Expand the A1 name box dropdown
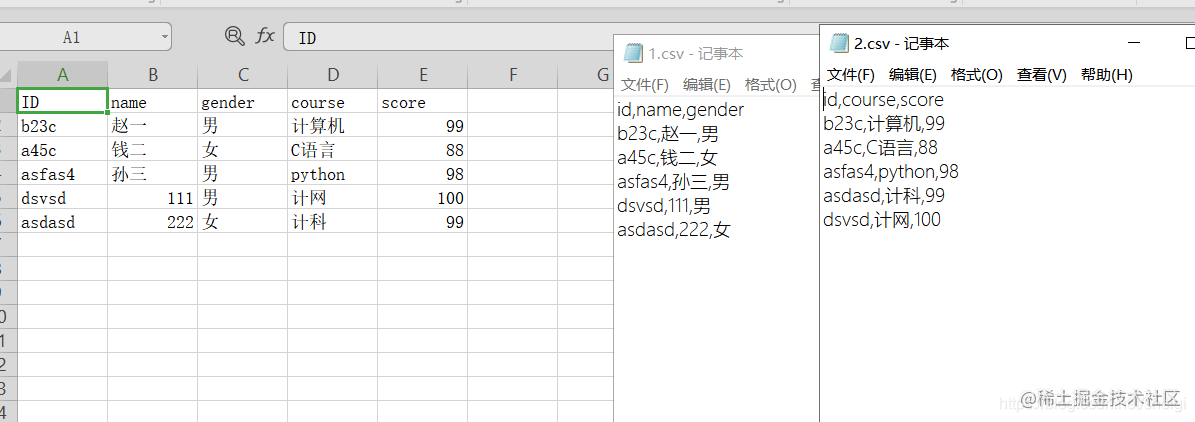This screenshot has width=1195, height=422. click(164, 38)
